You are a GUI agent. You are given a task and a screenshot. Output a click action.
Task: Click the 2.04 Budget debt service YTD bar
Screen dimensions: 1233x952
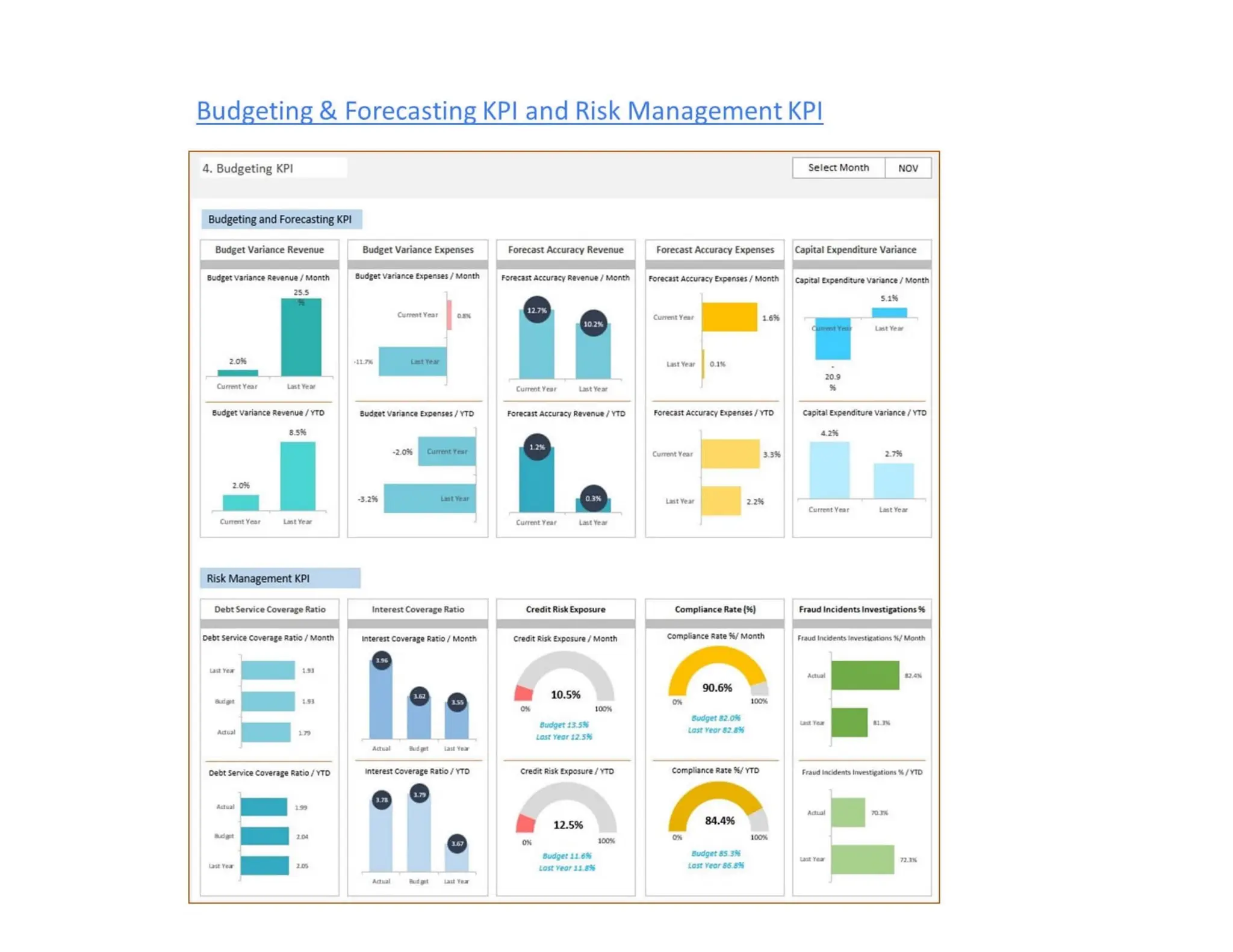pyautogui.click(x=265, y=836)
